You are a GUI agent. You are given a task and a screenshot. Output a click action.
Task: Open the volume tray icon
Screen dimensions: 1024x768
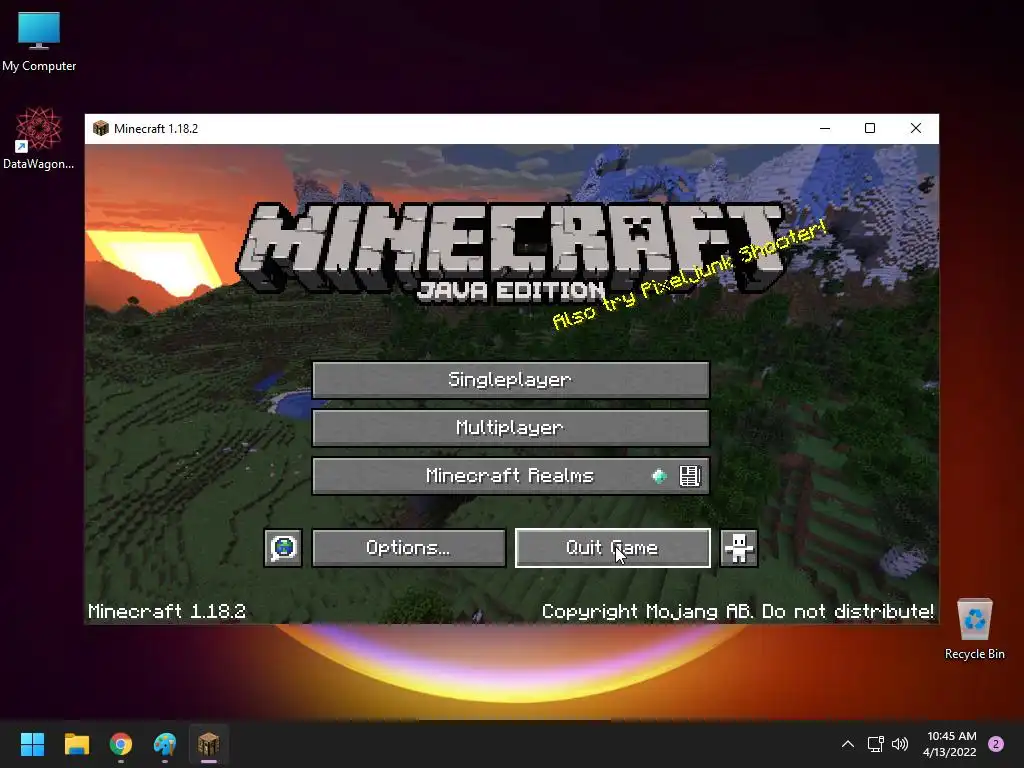[x=900, y=744]
